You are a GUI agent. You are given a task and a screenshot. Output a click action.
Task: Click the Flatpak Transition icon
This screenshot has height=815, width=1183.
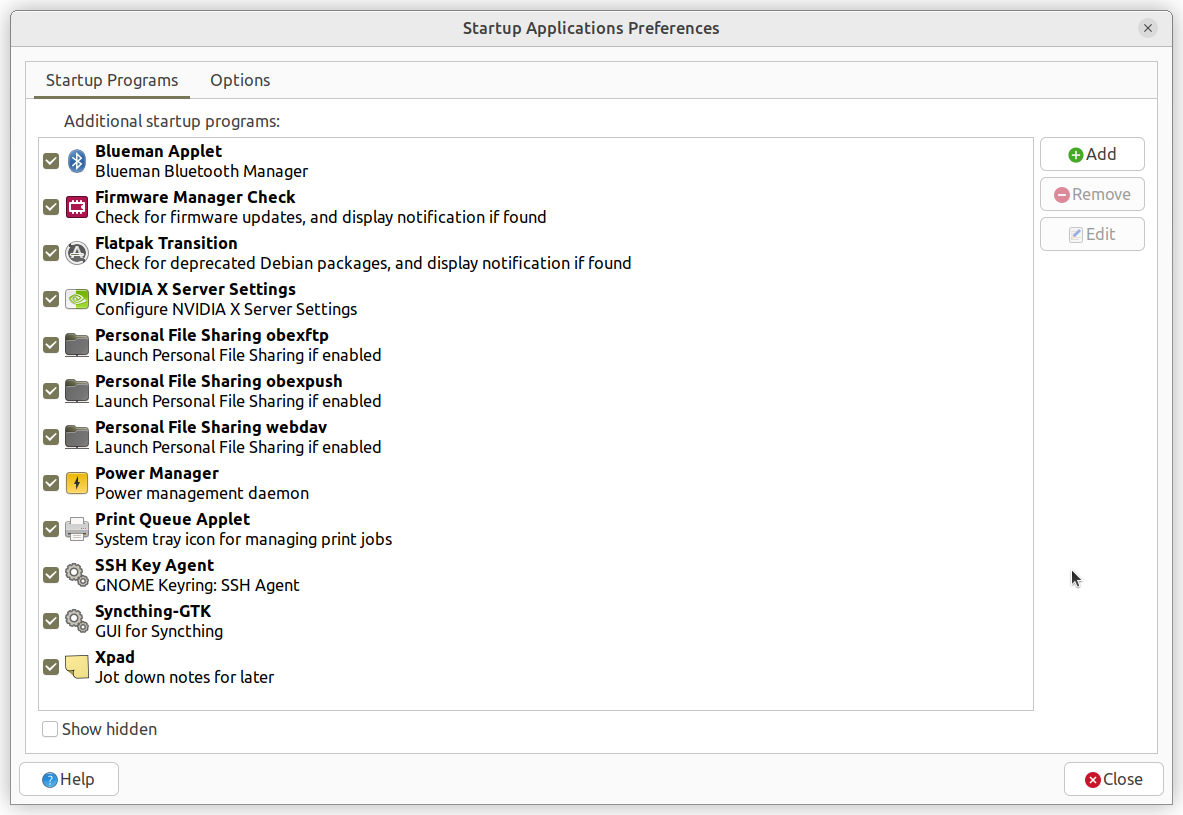click(77, 253)
